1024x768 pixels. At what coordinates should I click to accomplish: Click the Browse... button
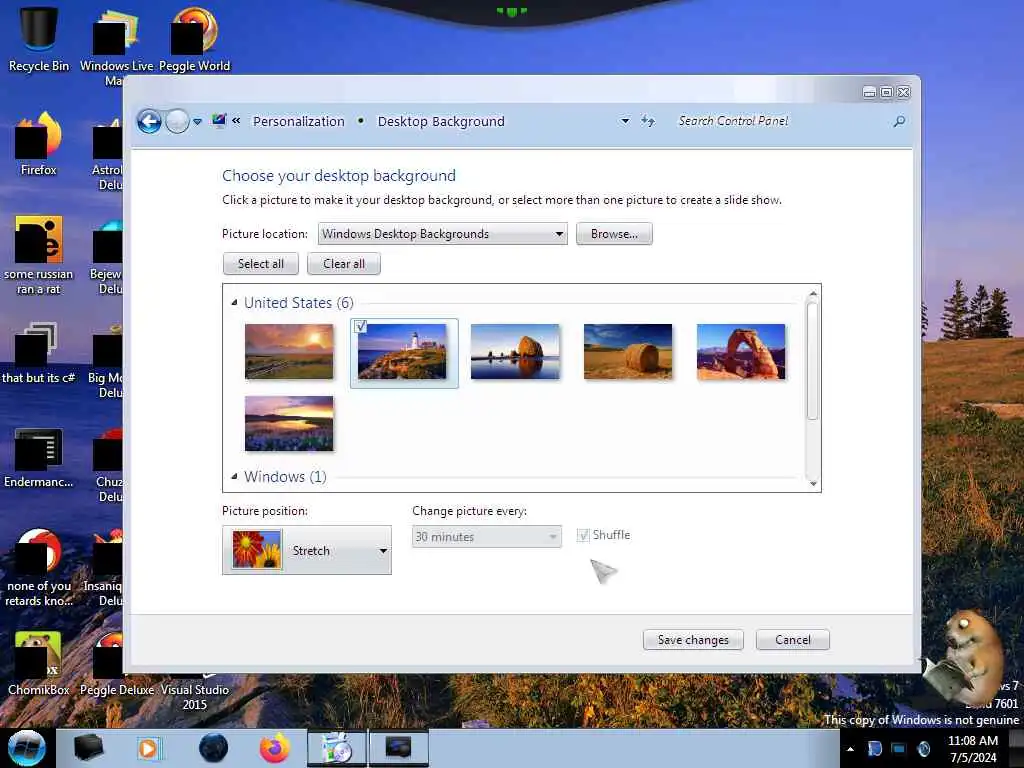coord(614,234)
